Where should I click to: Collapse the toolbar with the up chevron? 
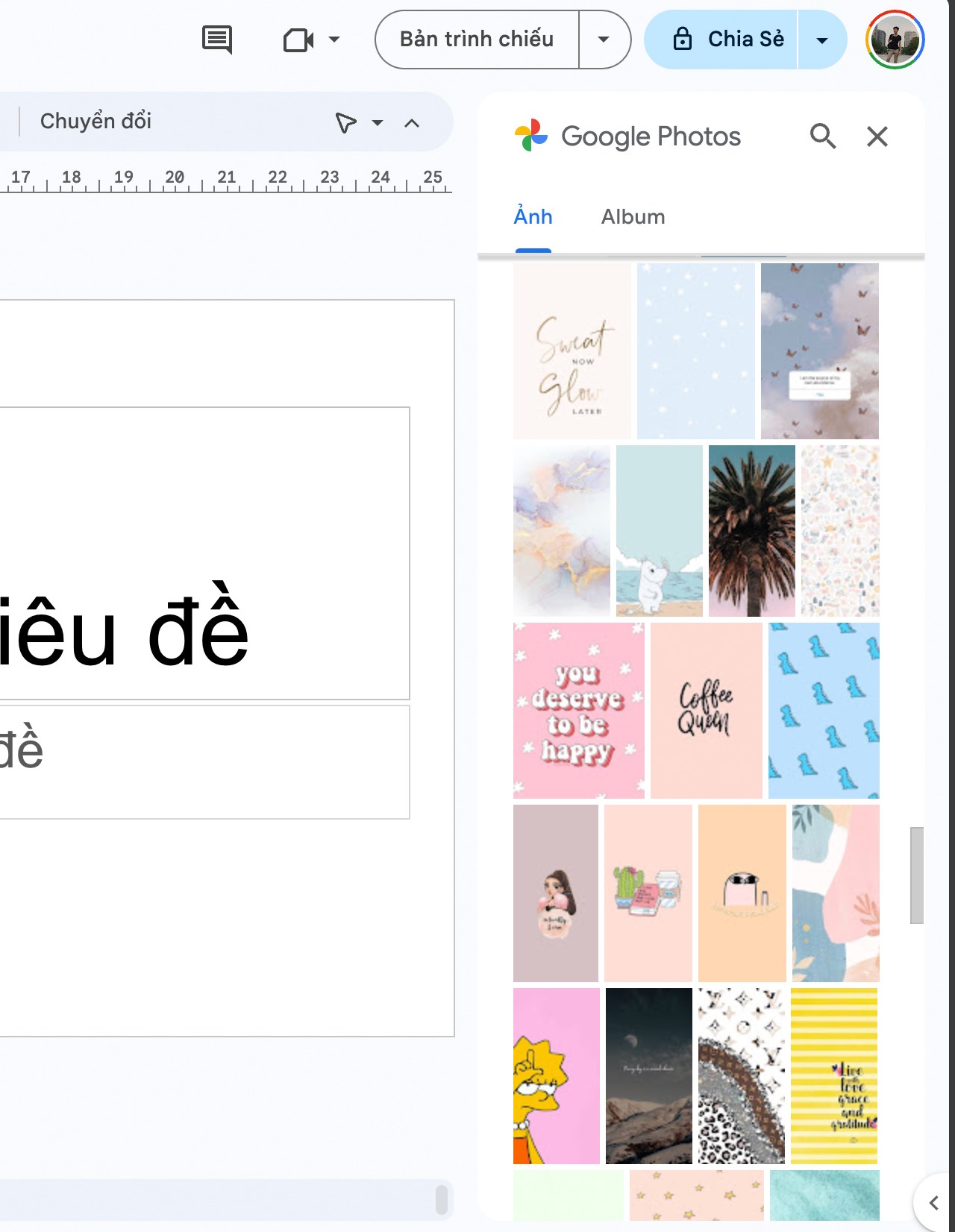pyautogui.click(x=412, y=122)
